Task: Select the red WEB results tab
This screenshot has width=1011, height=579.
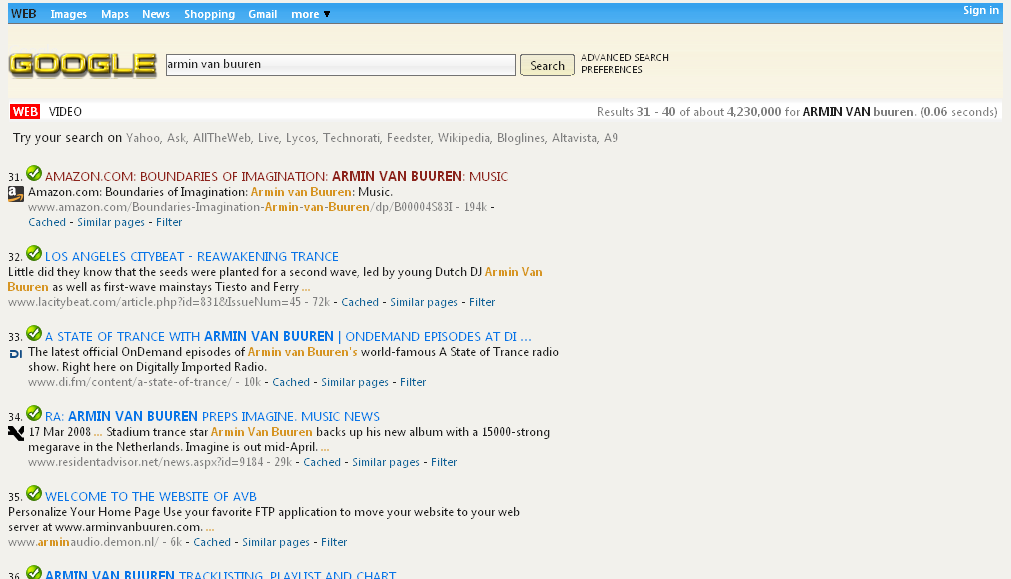Action: (25, 112)
